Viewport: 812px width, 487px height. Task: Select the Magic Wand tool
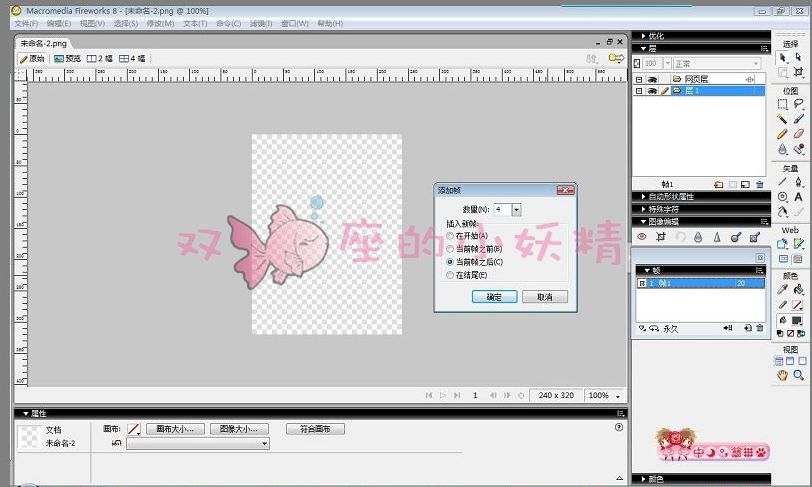coord(782,119)
